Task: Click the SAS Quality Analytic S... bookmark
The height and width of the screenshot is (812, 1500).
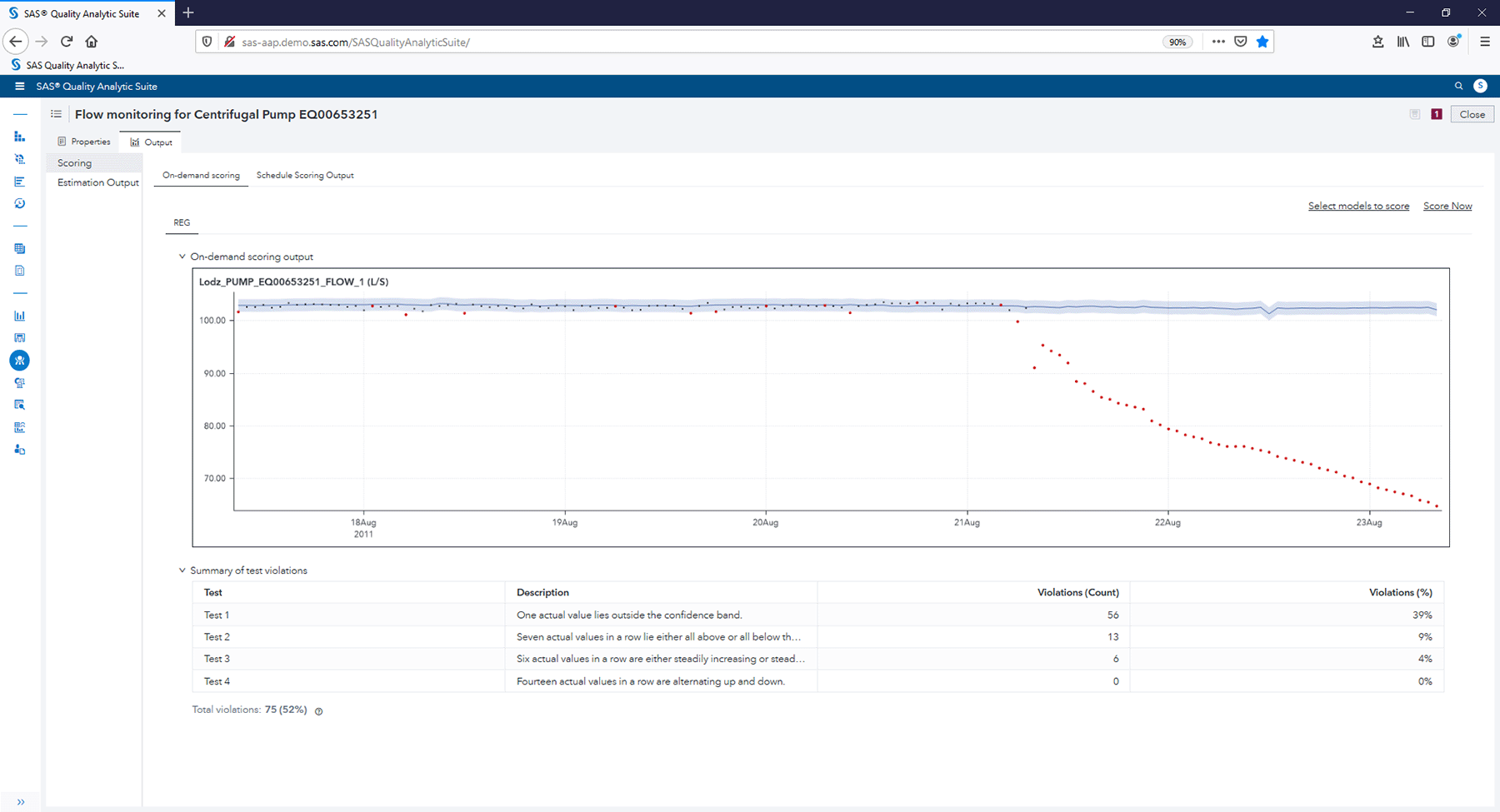Action: click(67, 65)
